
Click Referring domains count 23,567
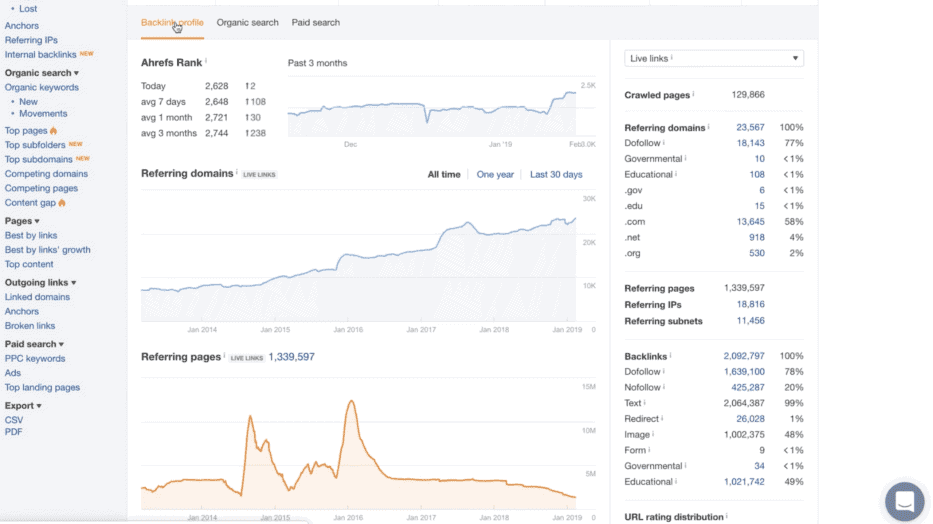(x=750, y=127)
